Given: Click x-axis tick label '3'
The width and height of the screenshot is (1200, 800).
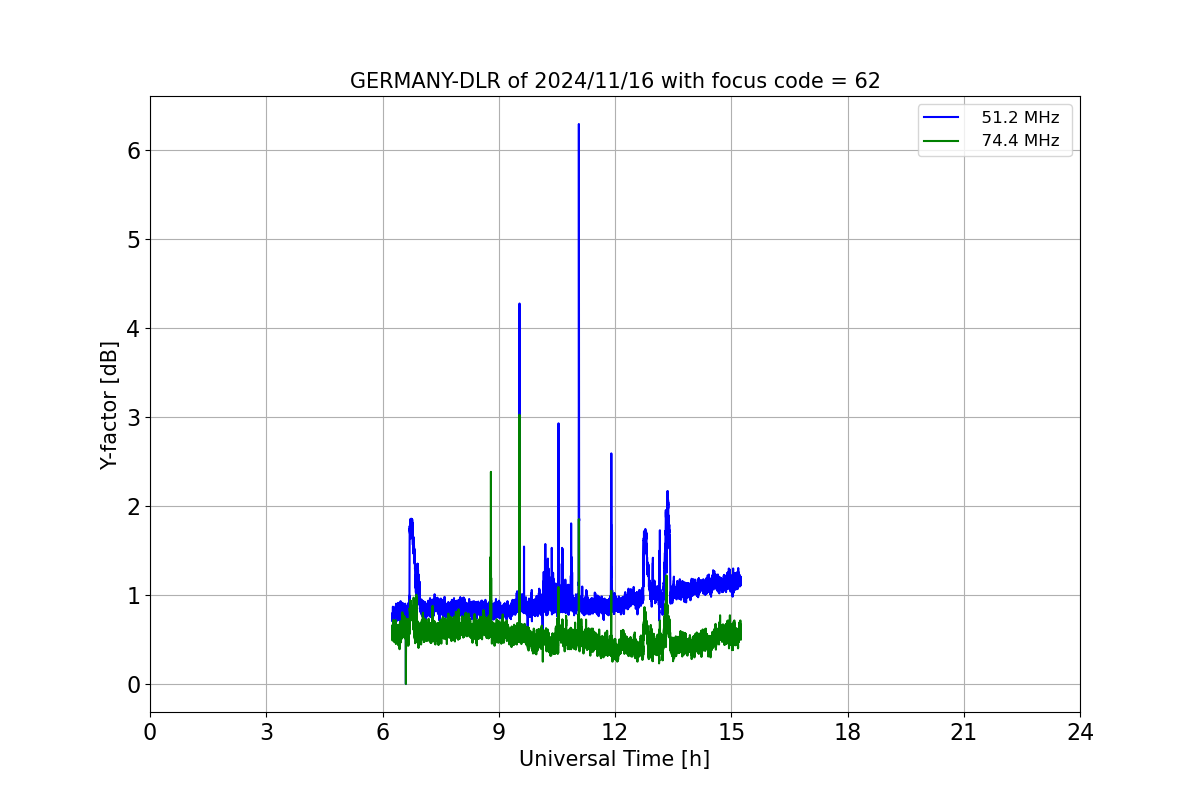Looking at the screenshot, I should click(266, 732).
